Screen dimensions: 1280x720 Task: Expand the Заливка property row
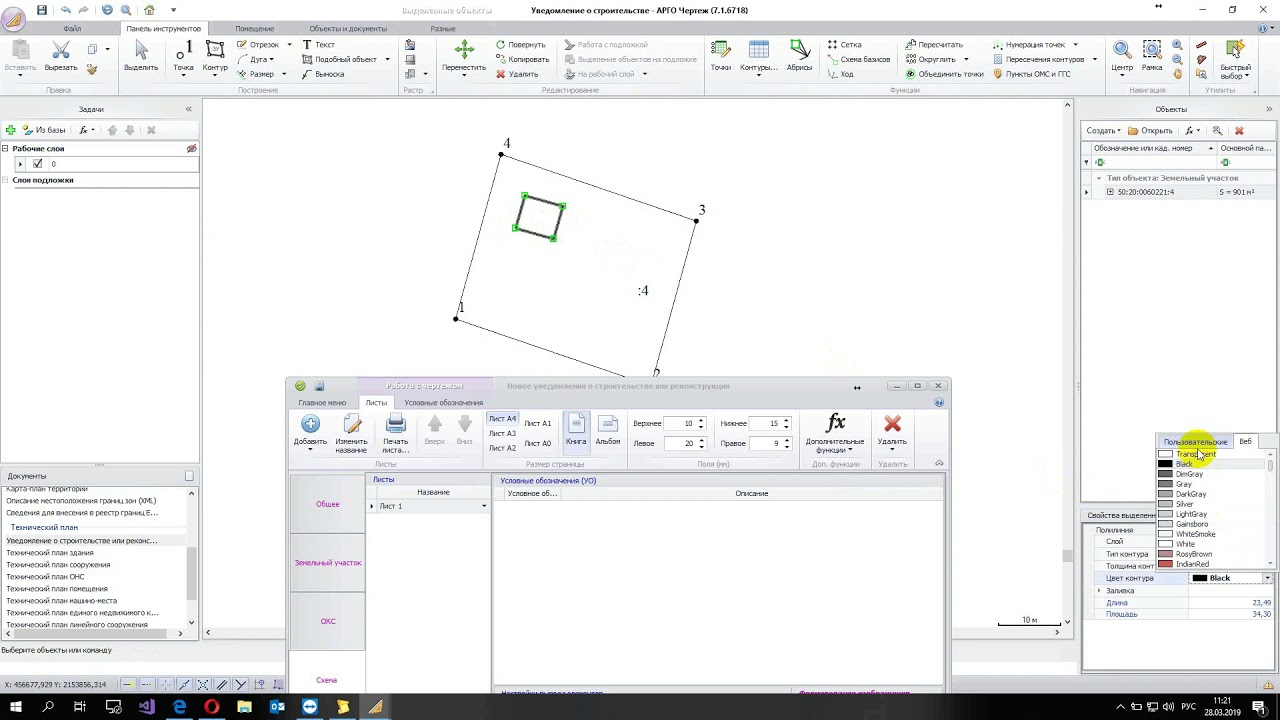[x=1099, y=591]
